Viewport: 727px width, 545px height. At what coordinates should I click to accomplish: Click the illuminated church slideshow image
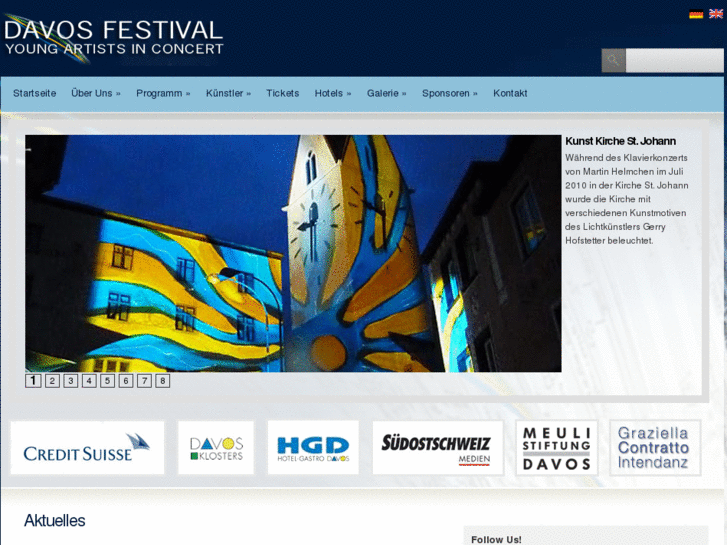(293, 253)
